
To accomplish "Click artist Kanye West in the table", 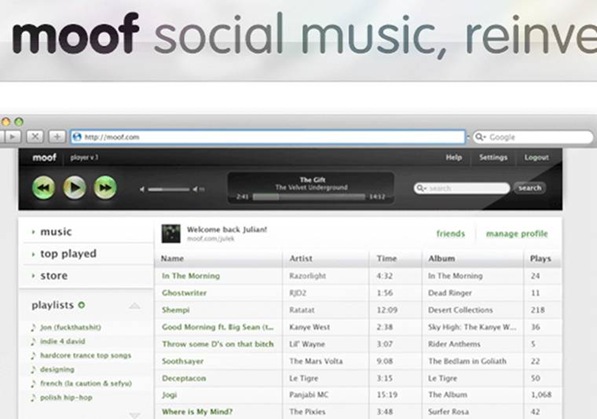I will click(x=310, y=327).
